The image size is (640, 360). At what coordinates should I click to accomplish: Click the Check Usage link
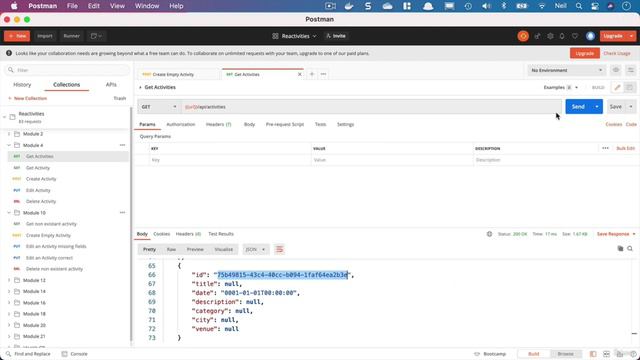[617, 53]
